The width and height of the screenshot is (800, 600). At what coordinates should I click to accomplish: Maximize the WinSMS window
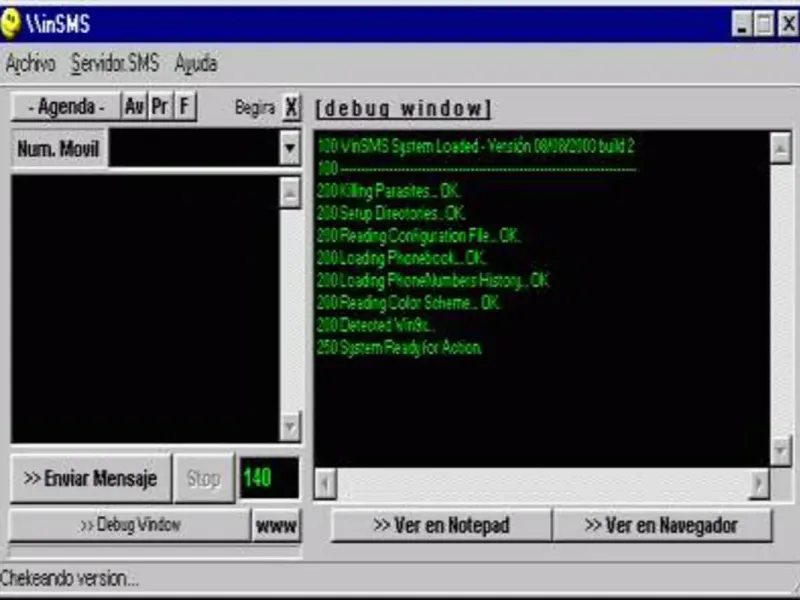[x=764, y=24]
